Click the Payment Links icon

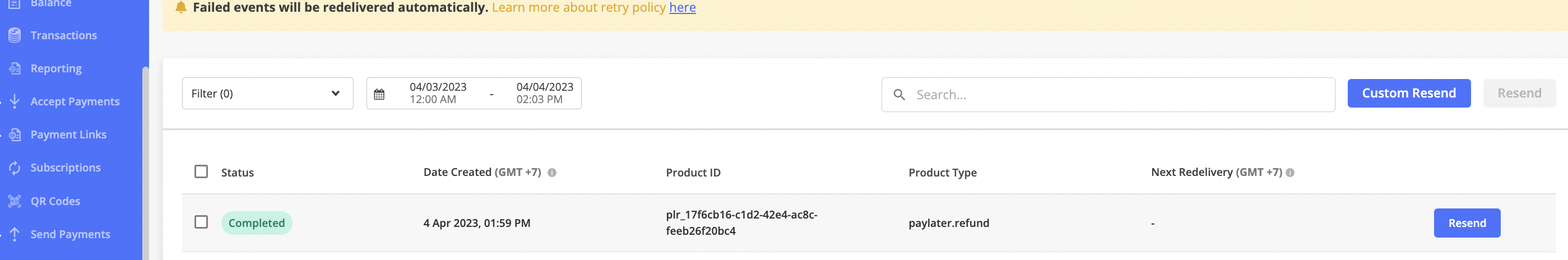pos(15,134)
